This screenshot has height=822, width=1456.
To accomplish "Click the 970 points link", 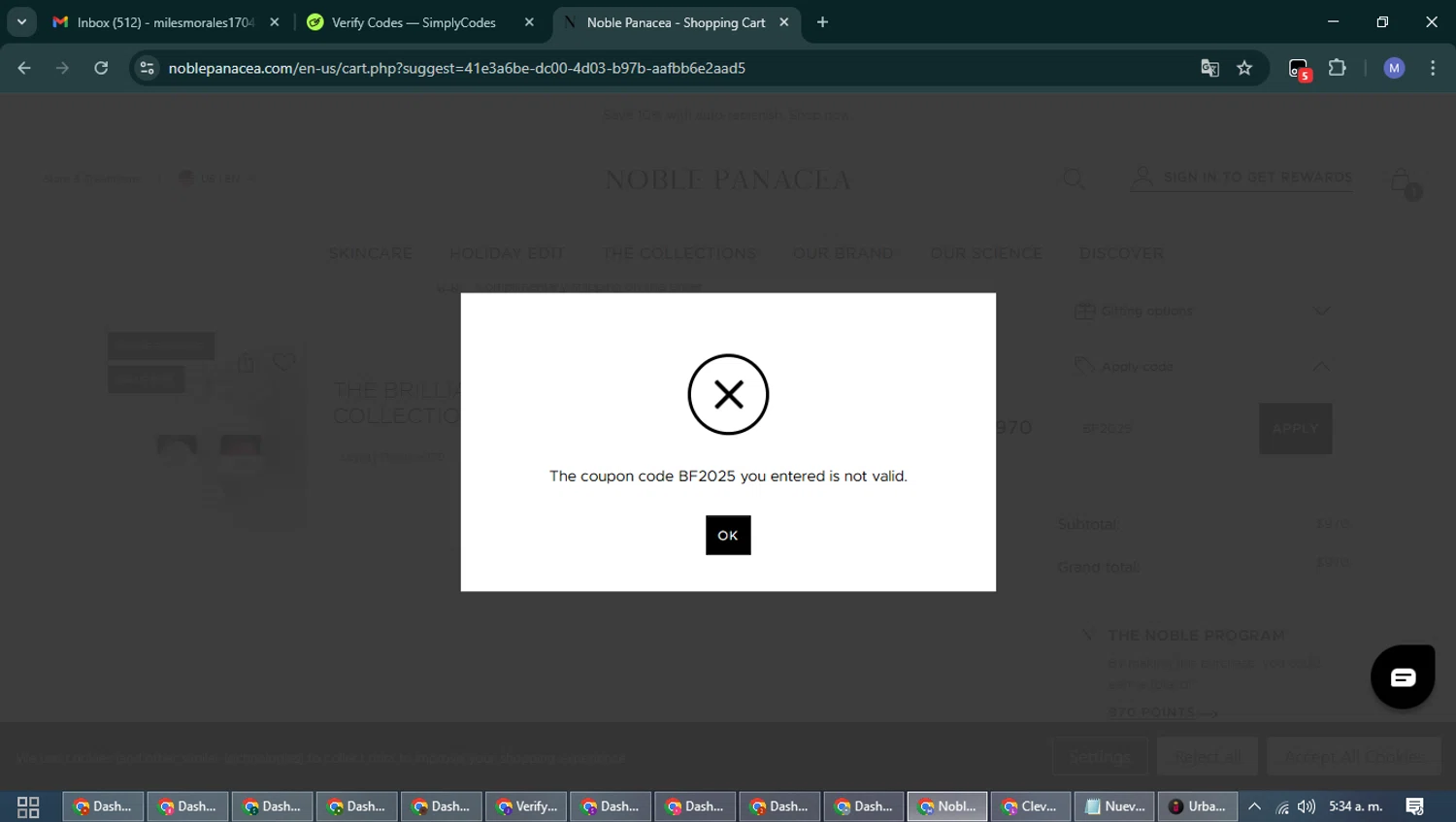I will 1163,712.
